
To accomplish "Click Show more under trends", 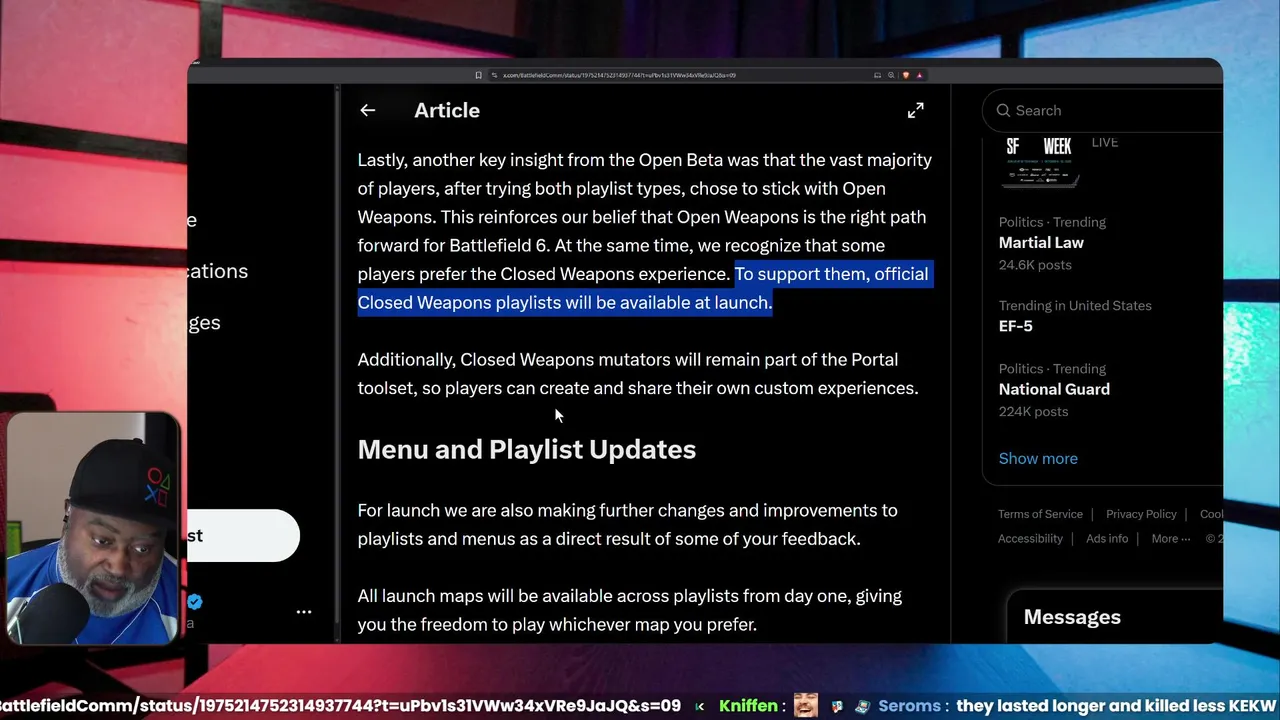I will tap(1038, 458).
